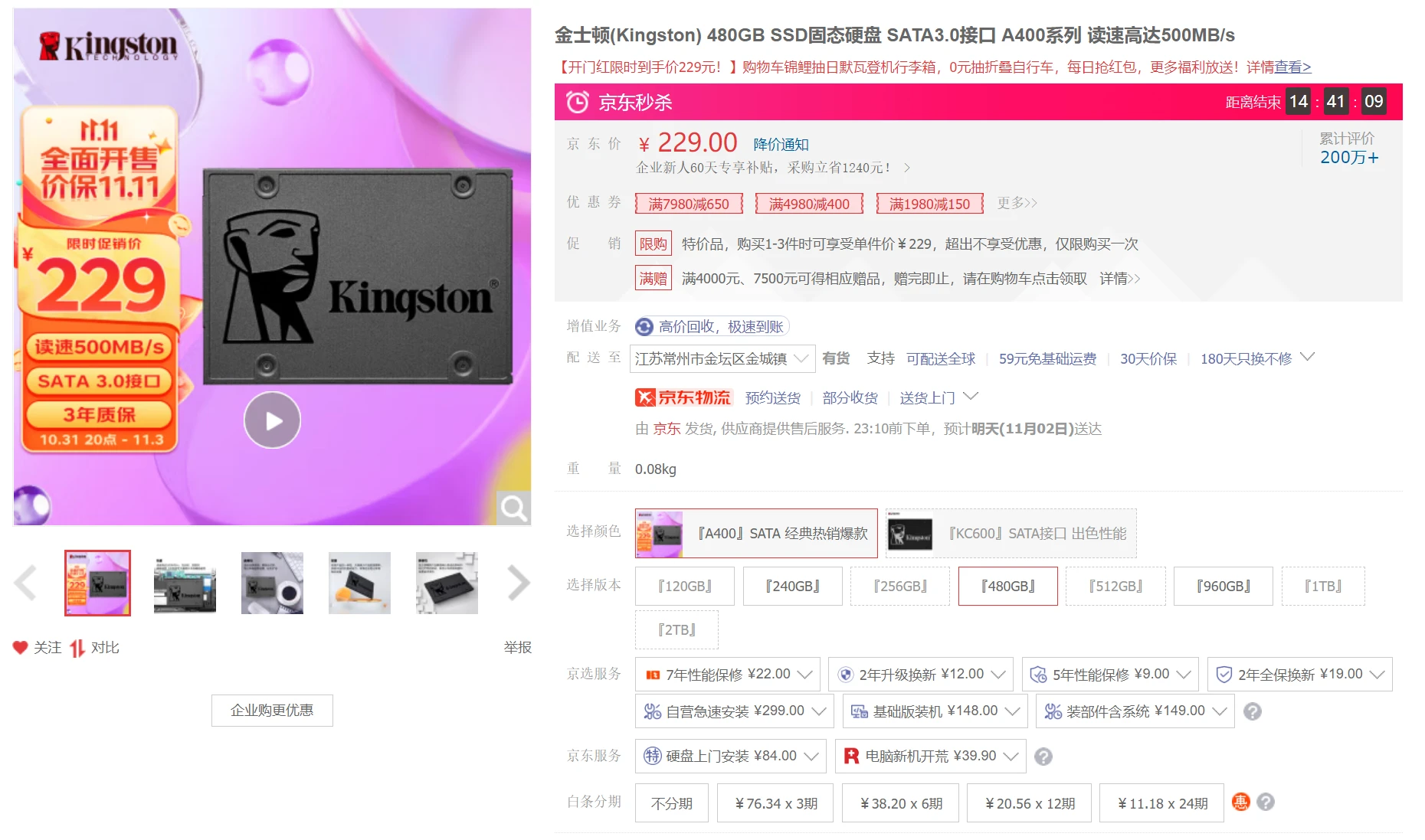Image resolution: width=1425 pixels, height=840 pixels.
Task: Open the delivery address 江苏常州市 dropdown
Action: pyautogui.click(x=722, y=358)
